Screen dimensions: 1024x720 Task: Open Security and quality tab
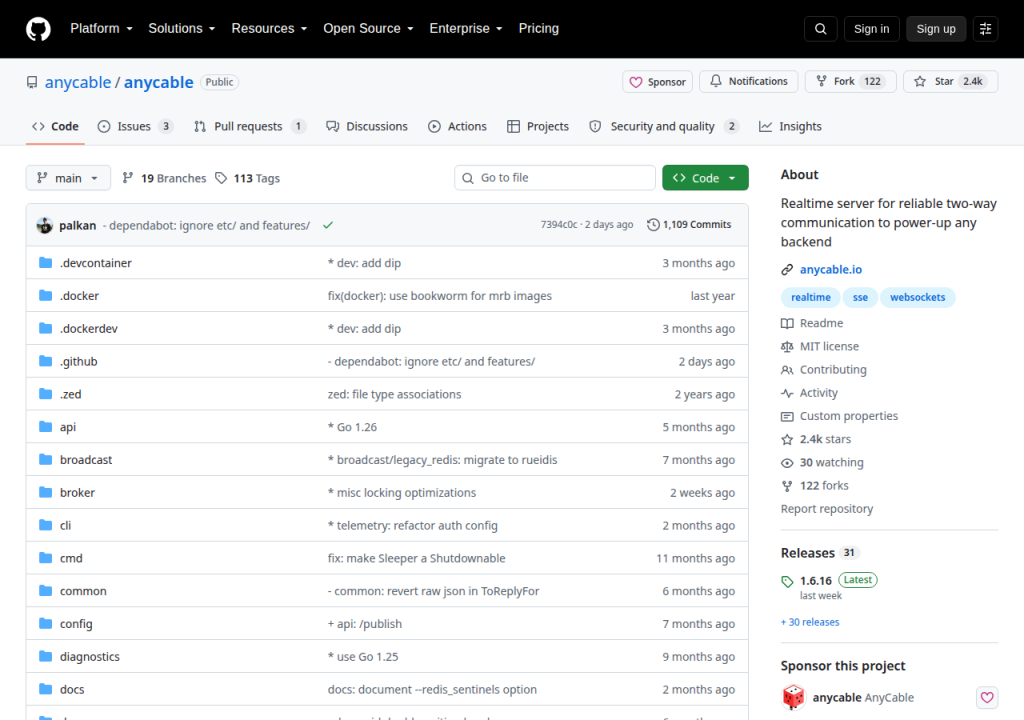[664, 126]
